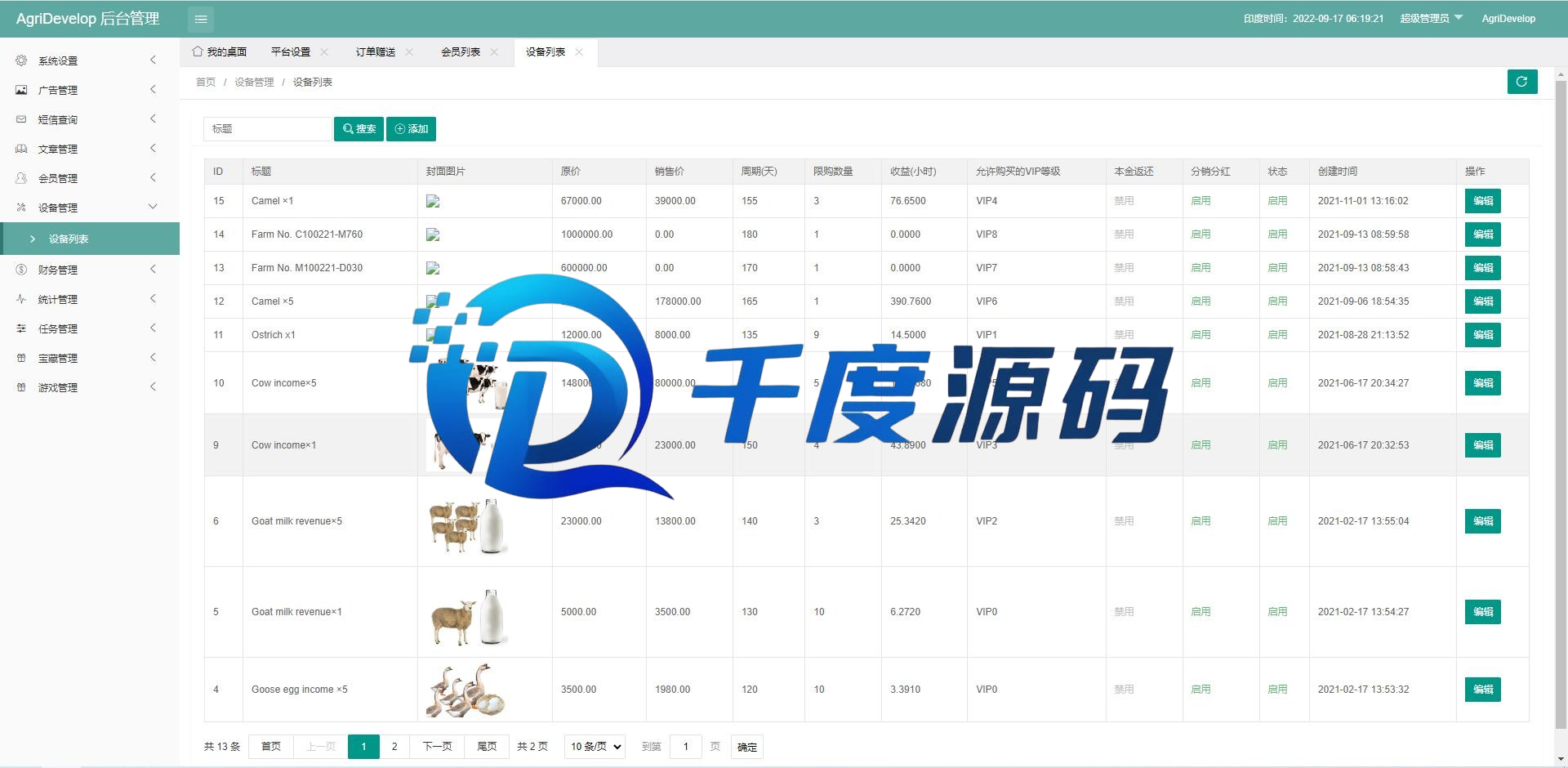Click the 广告管理 picture icon

coord(21,90)
